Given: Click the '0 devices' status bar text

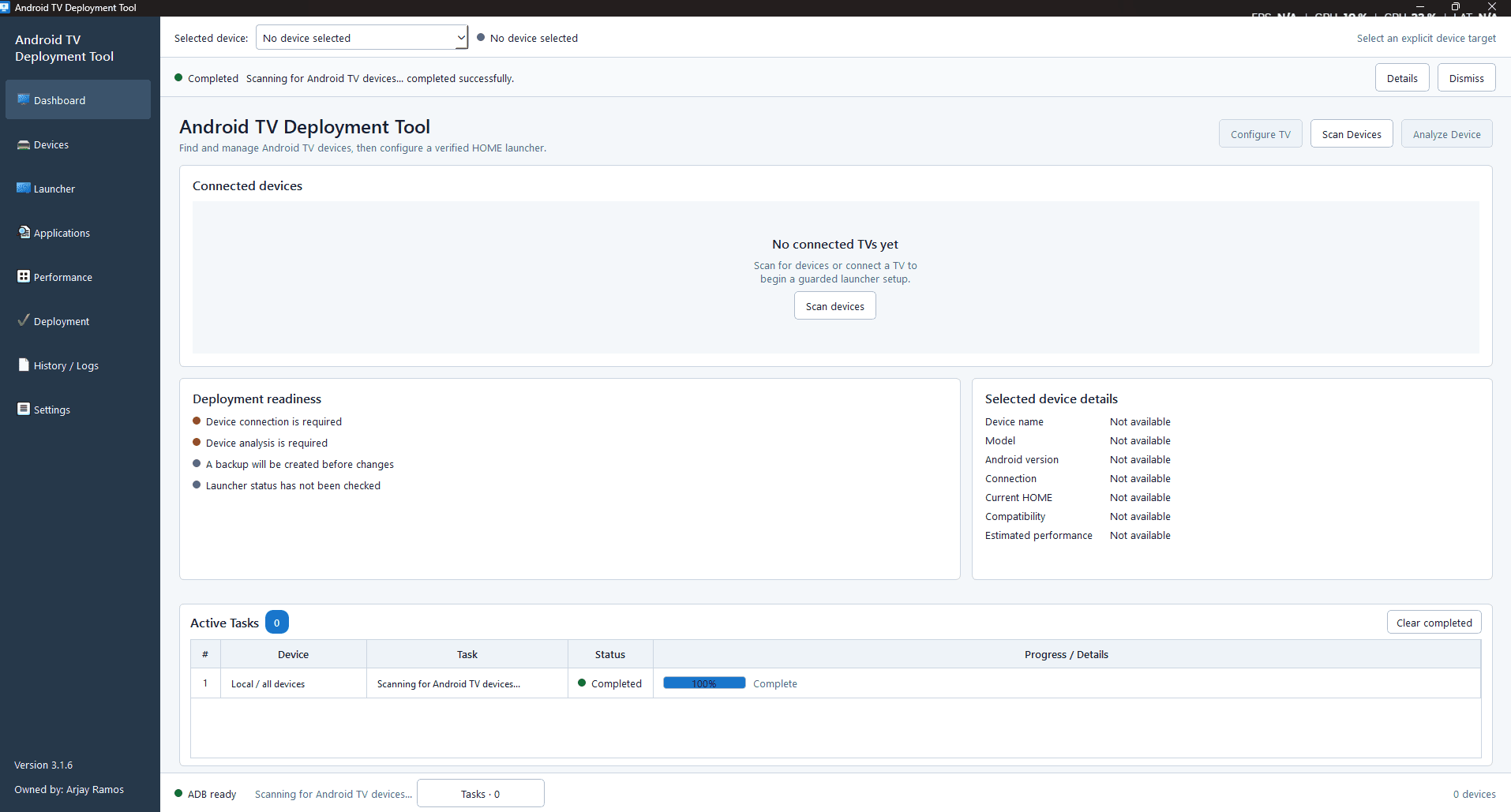Looking at the screenshot, I should pyautogui.click(x=1474, y=794).
